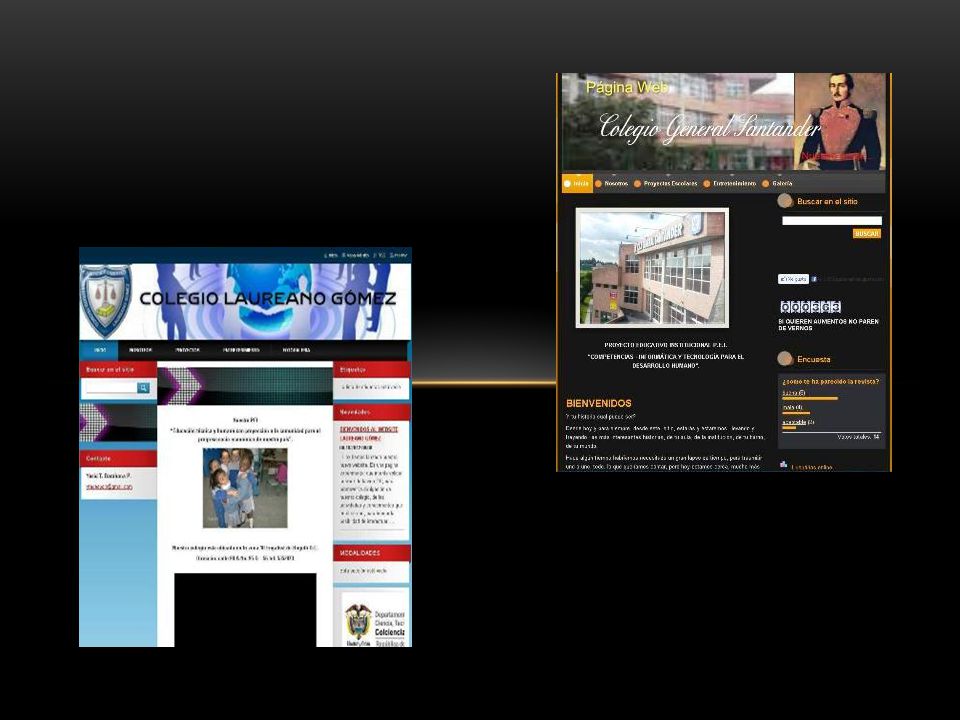The width and height of the screenshot is (960, 720).
Task: Click the Santander school building photo
Action: [652, 268]
